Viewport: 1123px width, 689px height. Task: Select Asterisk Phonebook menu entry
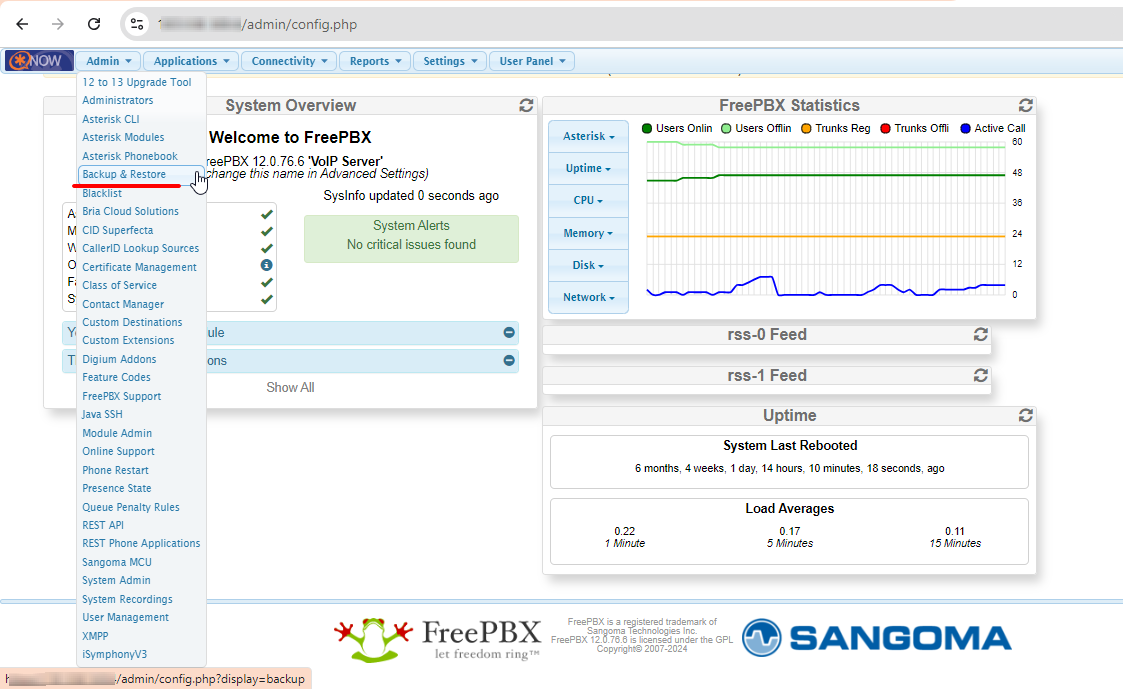[x=130, y=156]
